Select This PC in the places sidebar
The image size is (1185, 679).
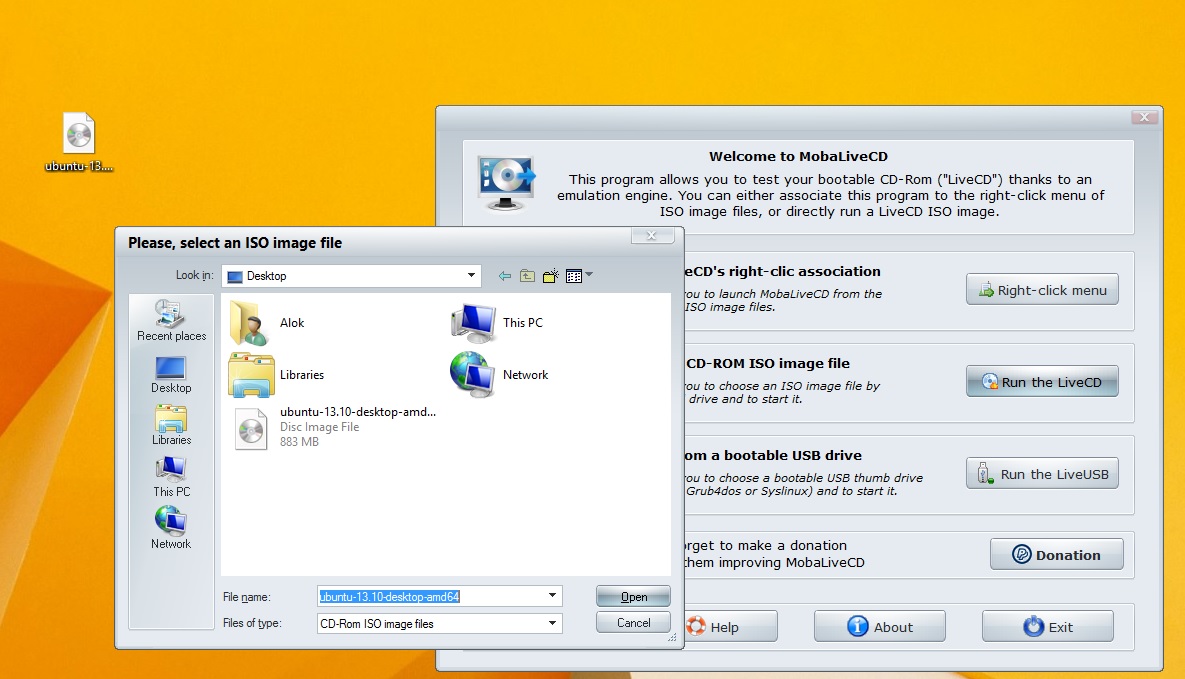pyautogui.click(x=171, y=476)
